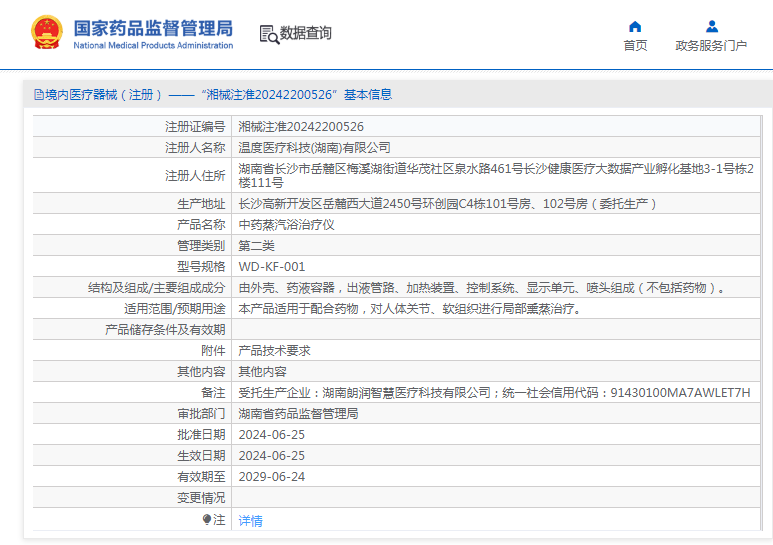Click the 政务服务门户 user icon
This screenshot has width=773, height=545.
coord(711,26)
